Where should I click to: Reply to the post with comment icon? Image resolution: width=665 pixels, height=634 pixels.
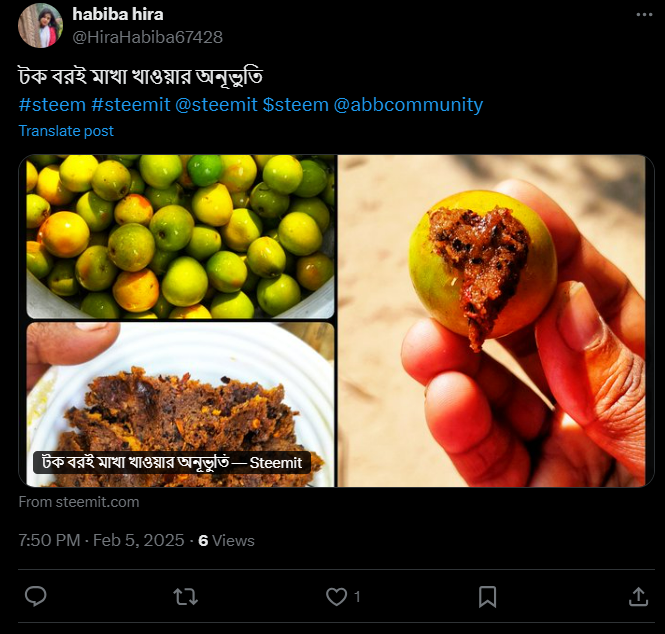pyautogui.click(x=36, y=596)
